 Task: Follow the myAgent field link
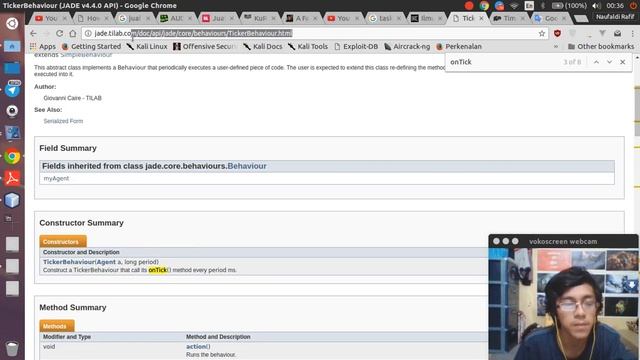coord(56,178)
